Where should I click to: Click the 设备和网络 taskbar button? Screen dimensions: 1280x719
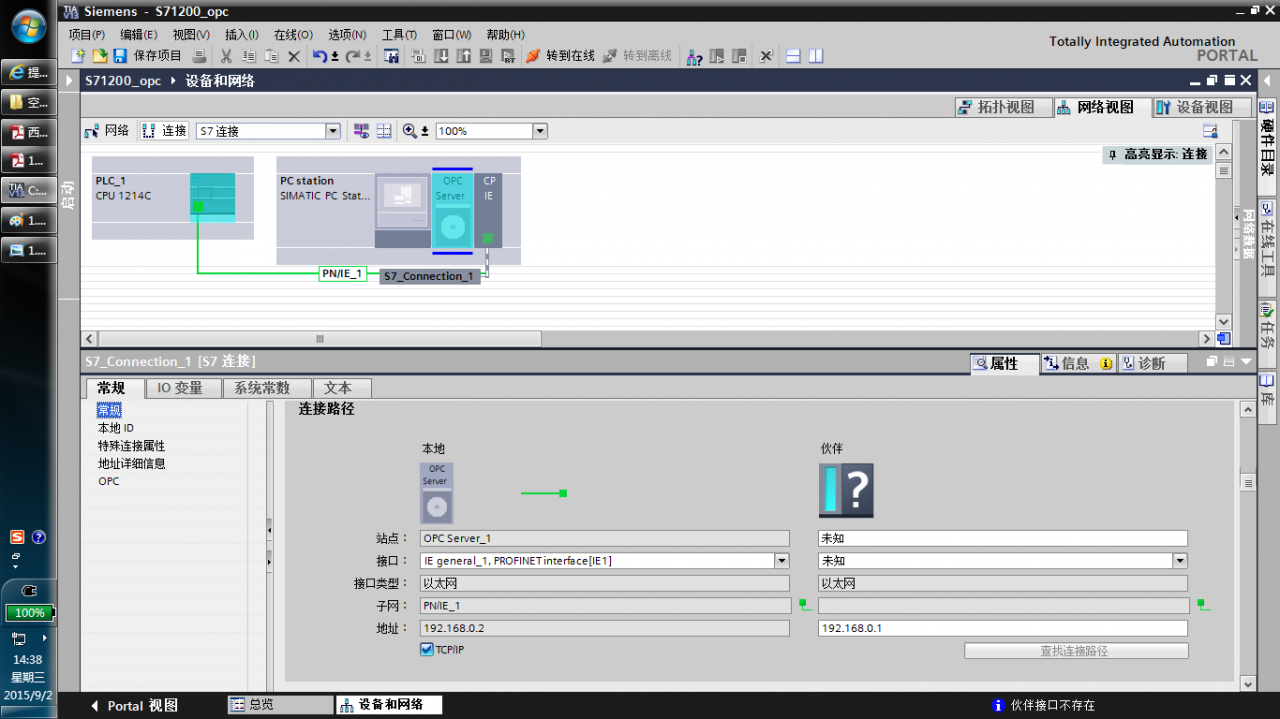click(x=389, y=705)
